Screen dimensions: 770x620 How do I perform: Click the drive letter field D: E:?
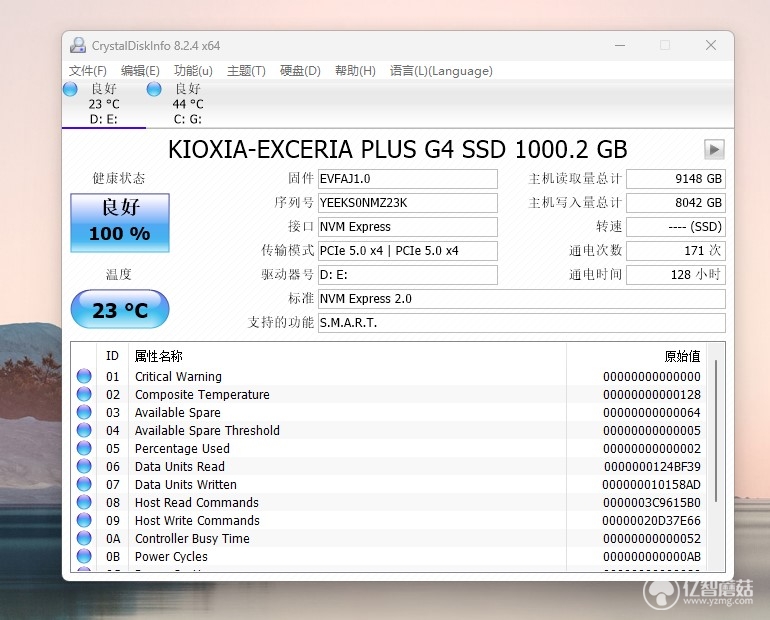tap(408, 275)
